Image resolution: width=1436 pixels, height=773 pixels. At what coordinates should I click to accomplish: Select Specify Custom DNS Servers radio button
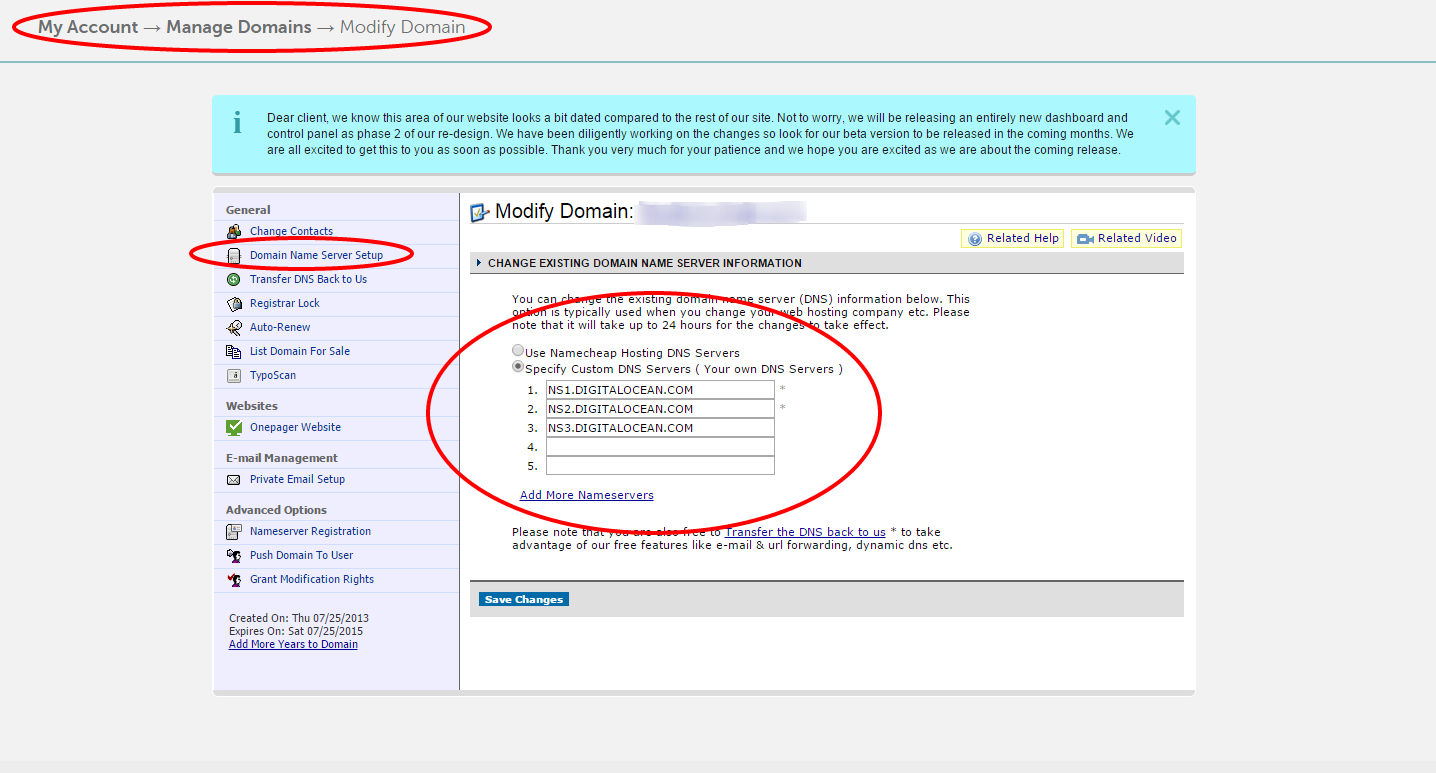(x=518, y=367)
